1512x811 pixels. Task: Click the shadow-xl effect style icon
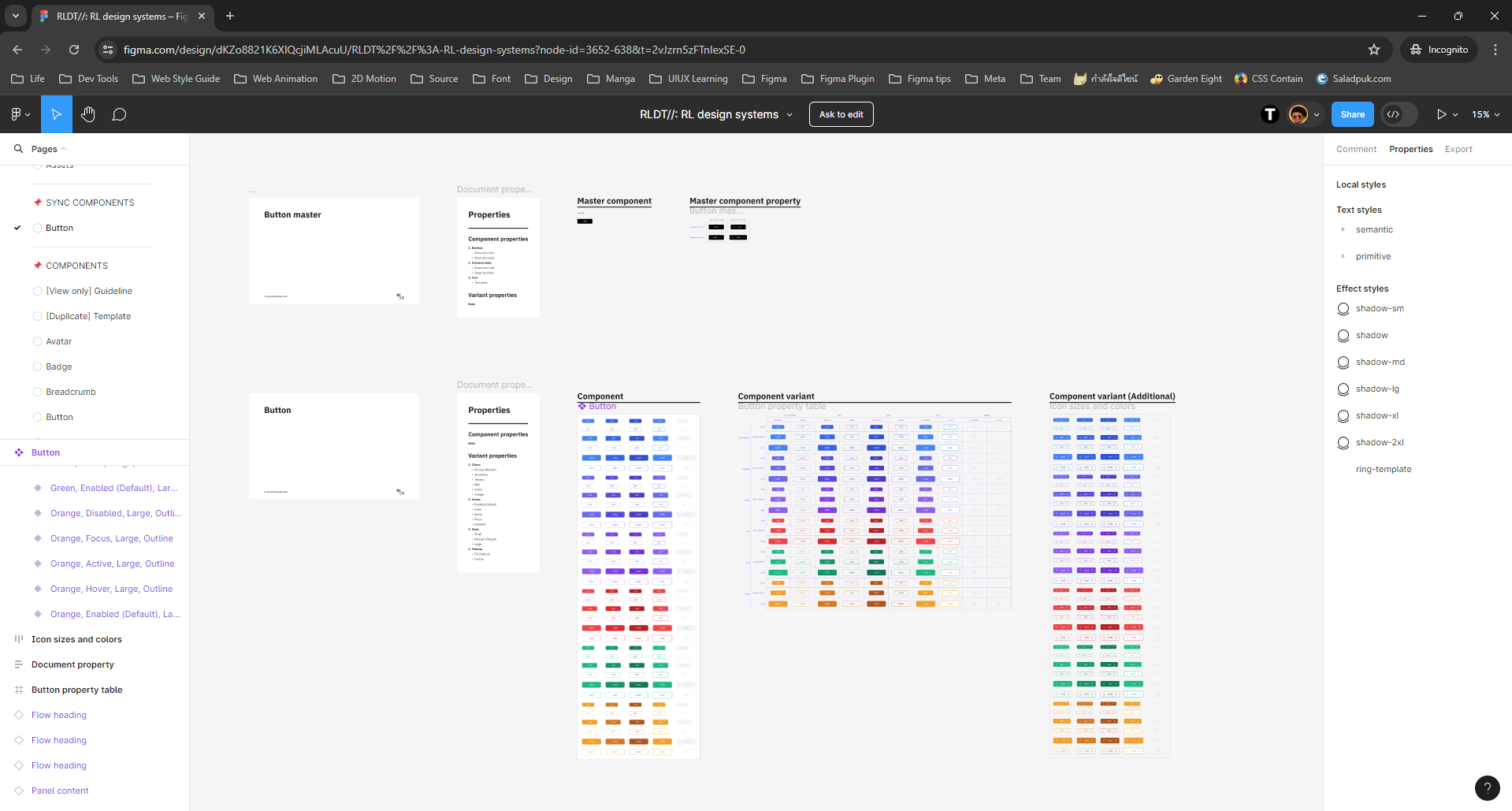pyautogui.click(x=1343, y=415)
